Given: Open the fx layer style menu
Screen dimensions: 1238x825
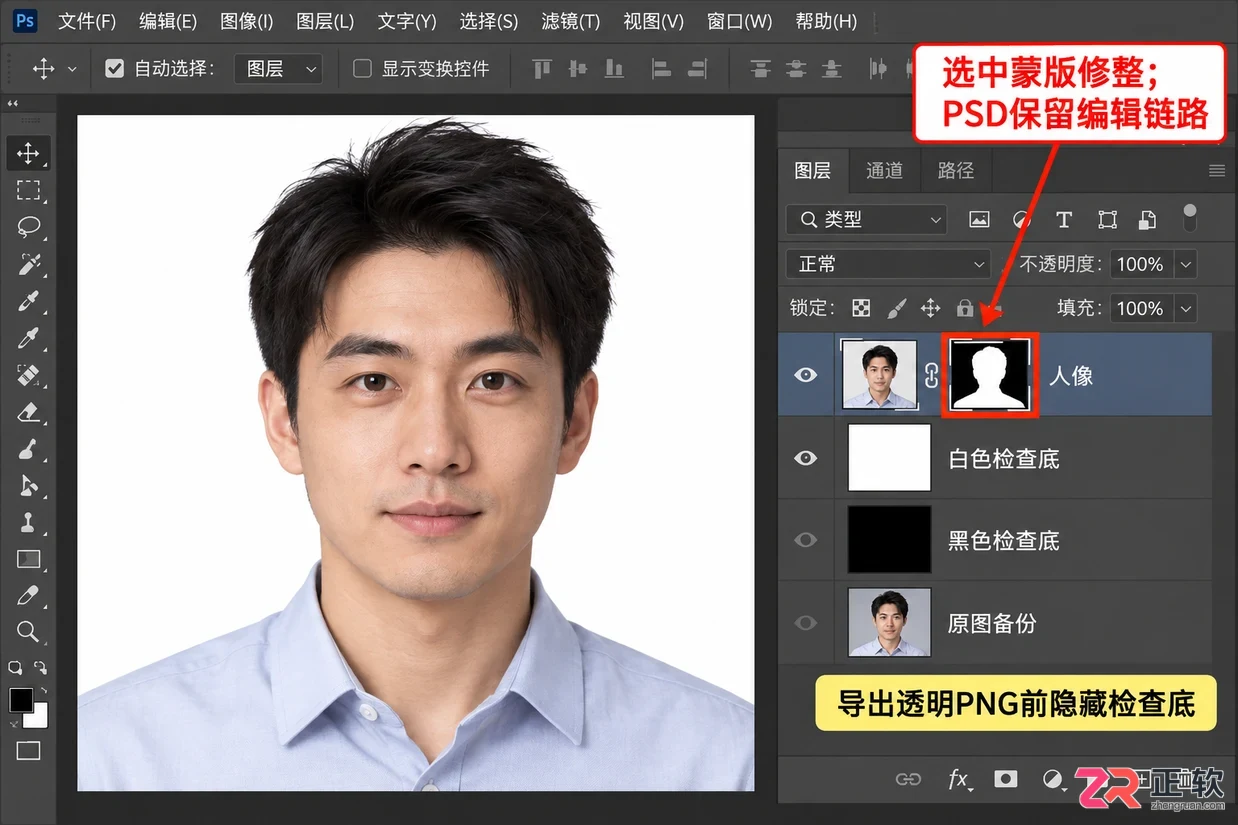Looking at the screenshot, I should pos(959,779).
